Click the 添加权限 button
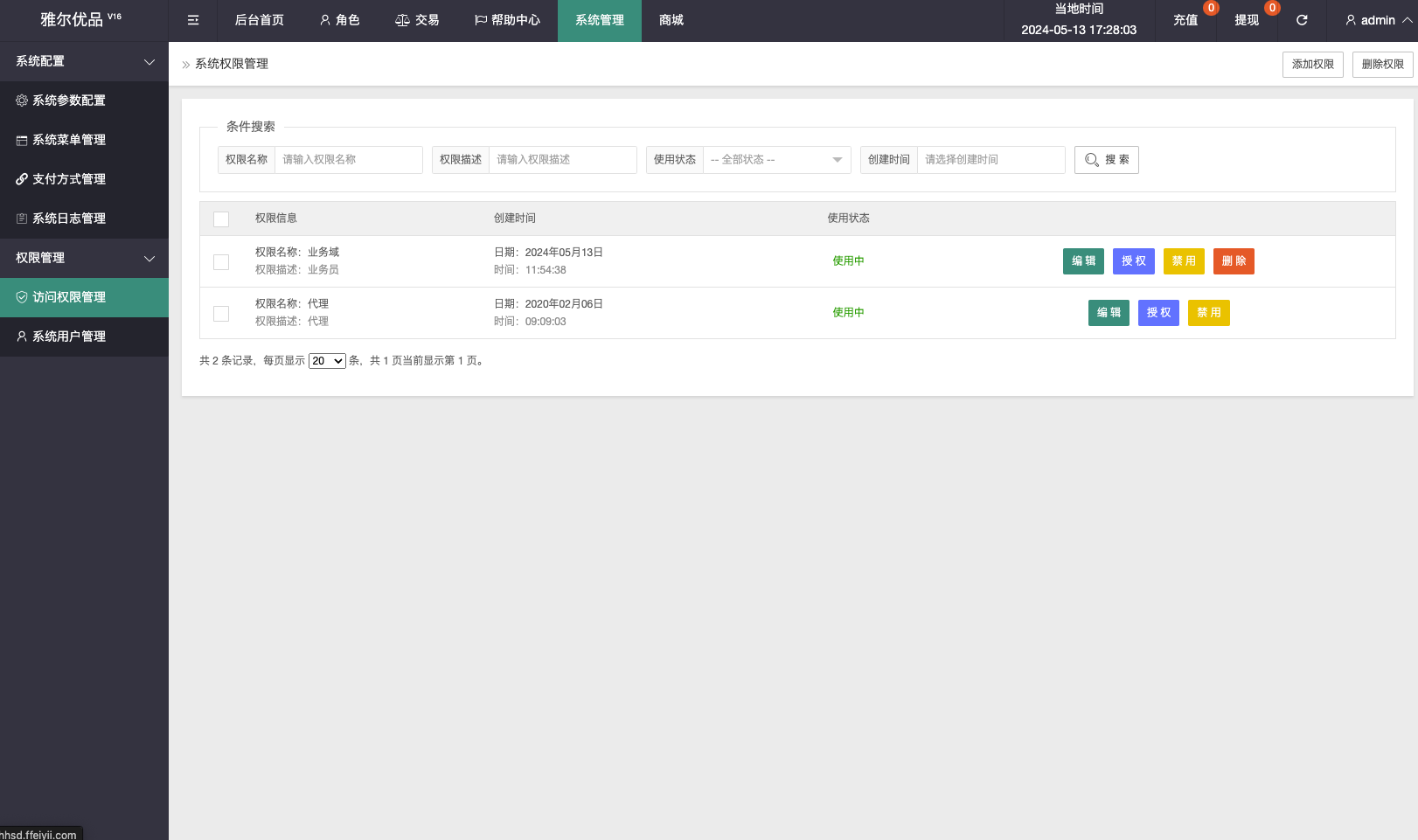 tap(1312, 65)
